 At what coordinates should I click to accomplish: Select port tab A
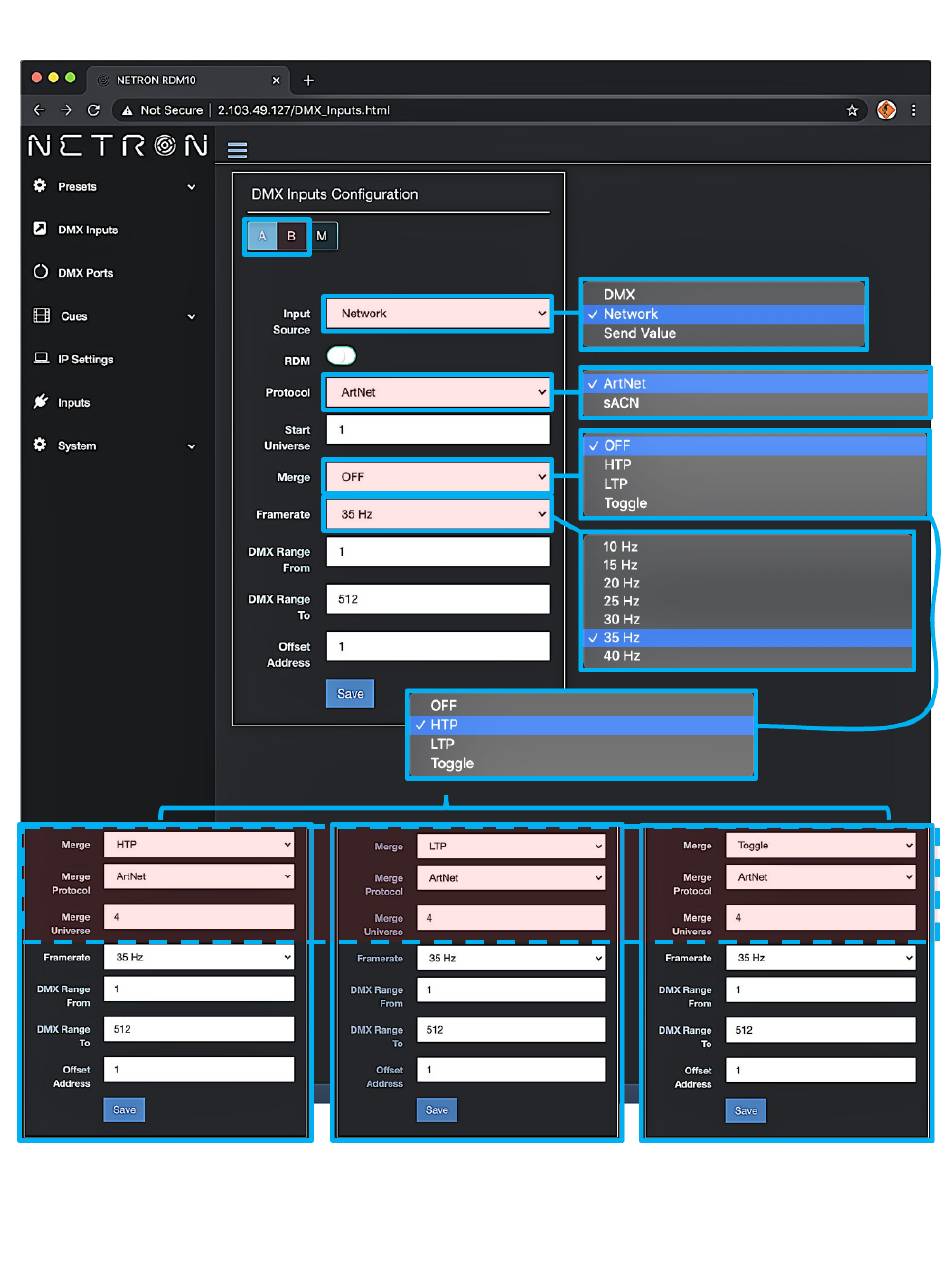262,236
